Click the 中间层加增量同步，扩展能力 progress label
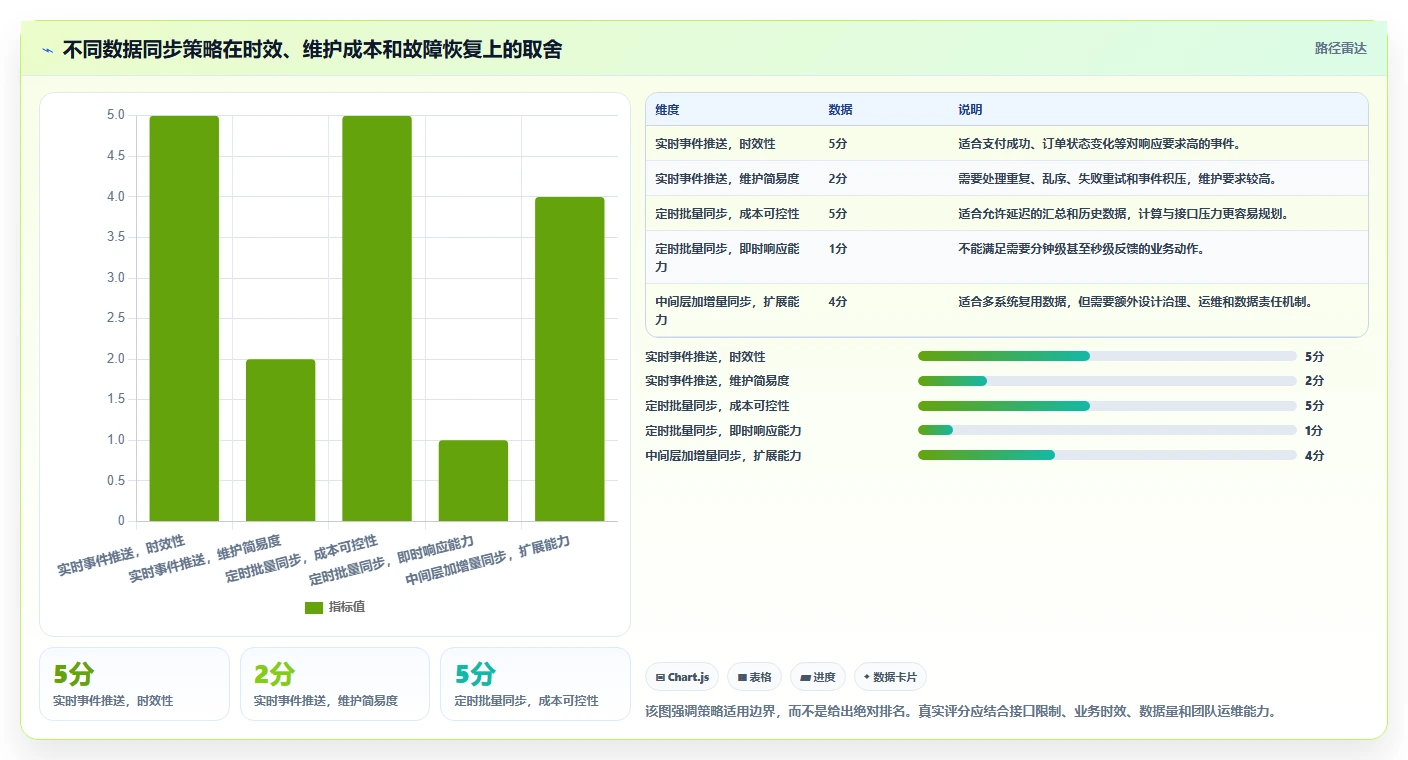Screen dimensions: 1408x760 [x=723, y=456]
